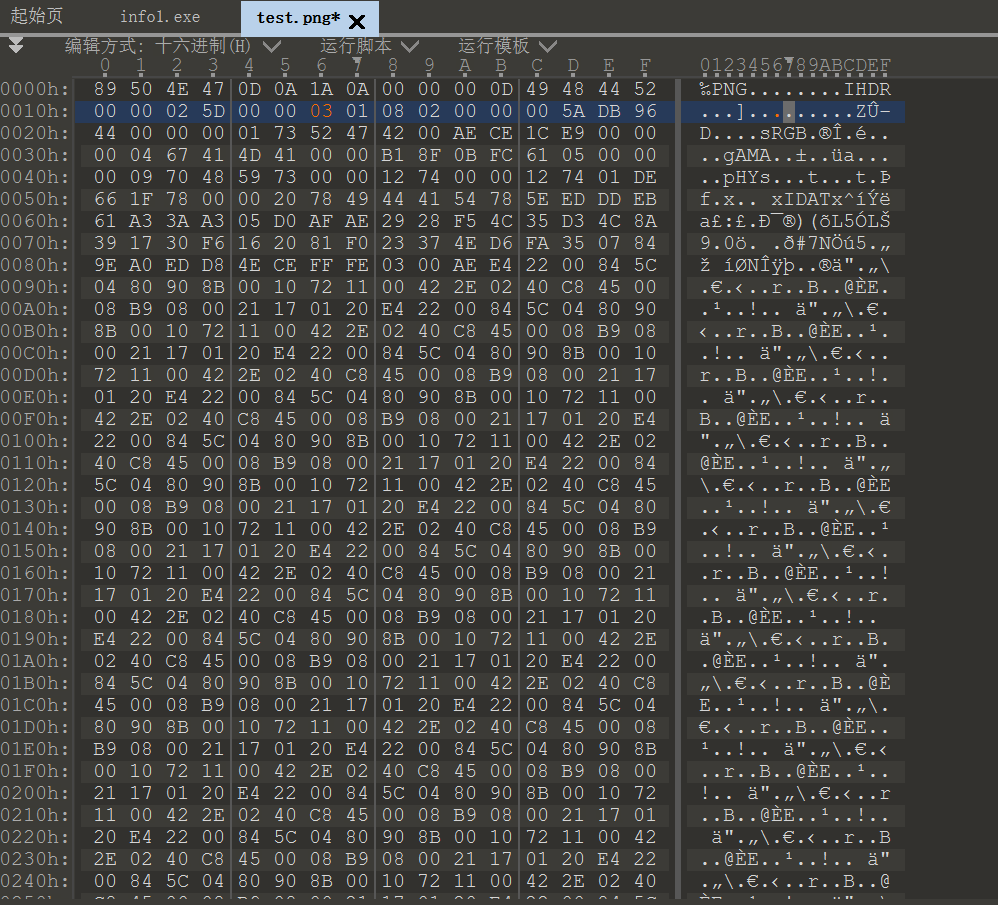Click highlighted character in row 0010h text column

click(789, 111)
